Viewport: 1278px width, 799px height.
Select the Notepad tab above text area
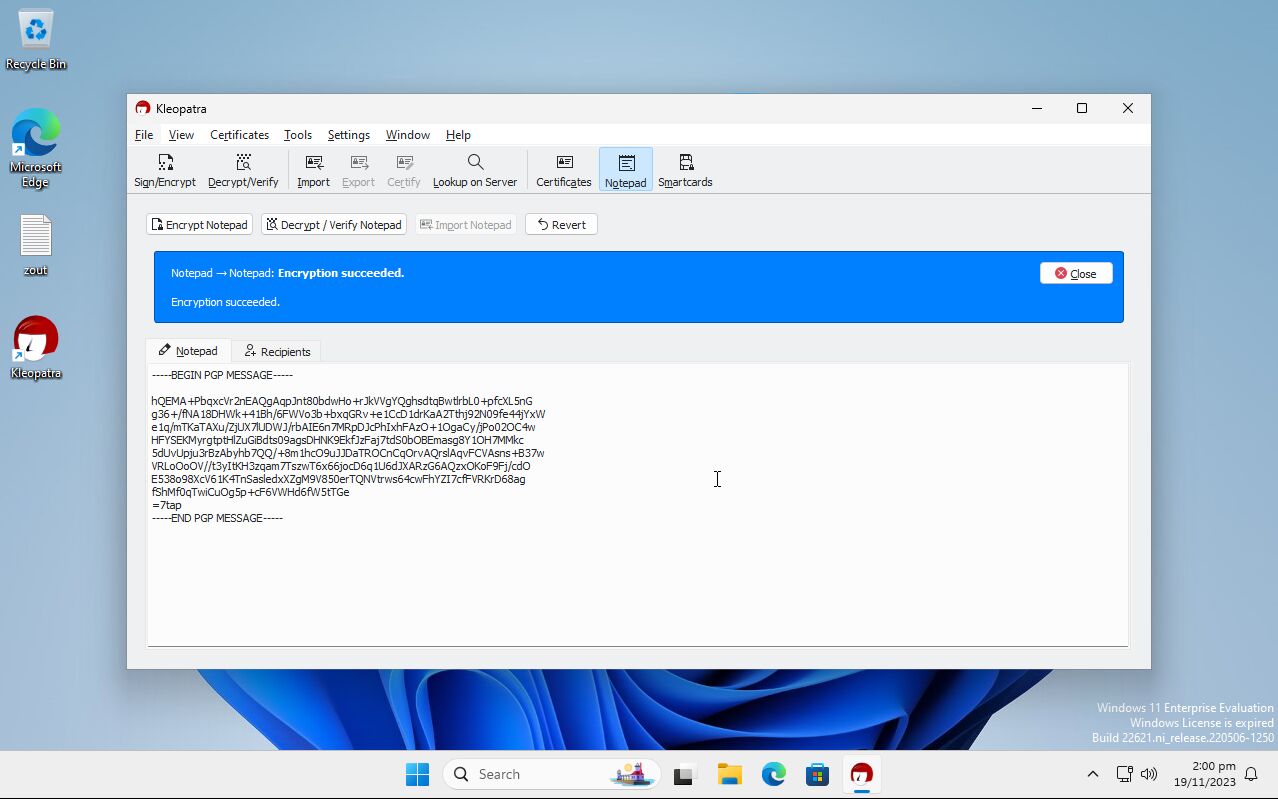coord(188,351)
